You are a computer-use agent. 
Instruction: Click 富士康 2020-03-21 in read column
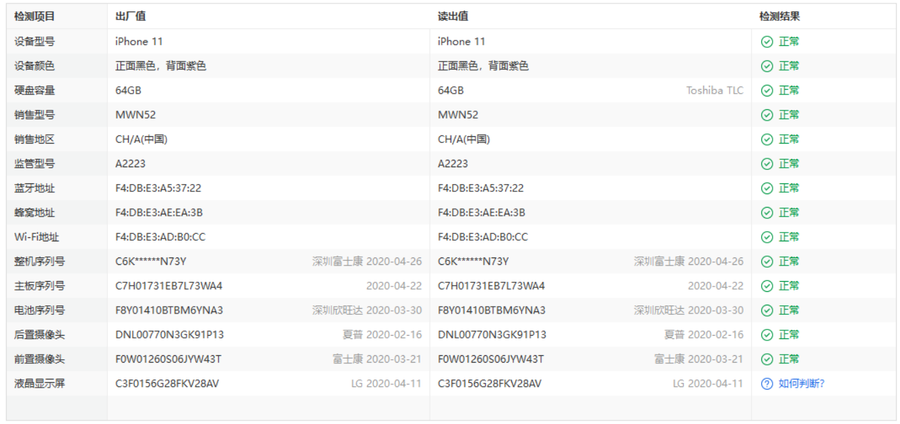(x=699, y=359)
